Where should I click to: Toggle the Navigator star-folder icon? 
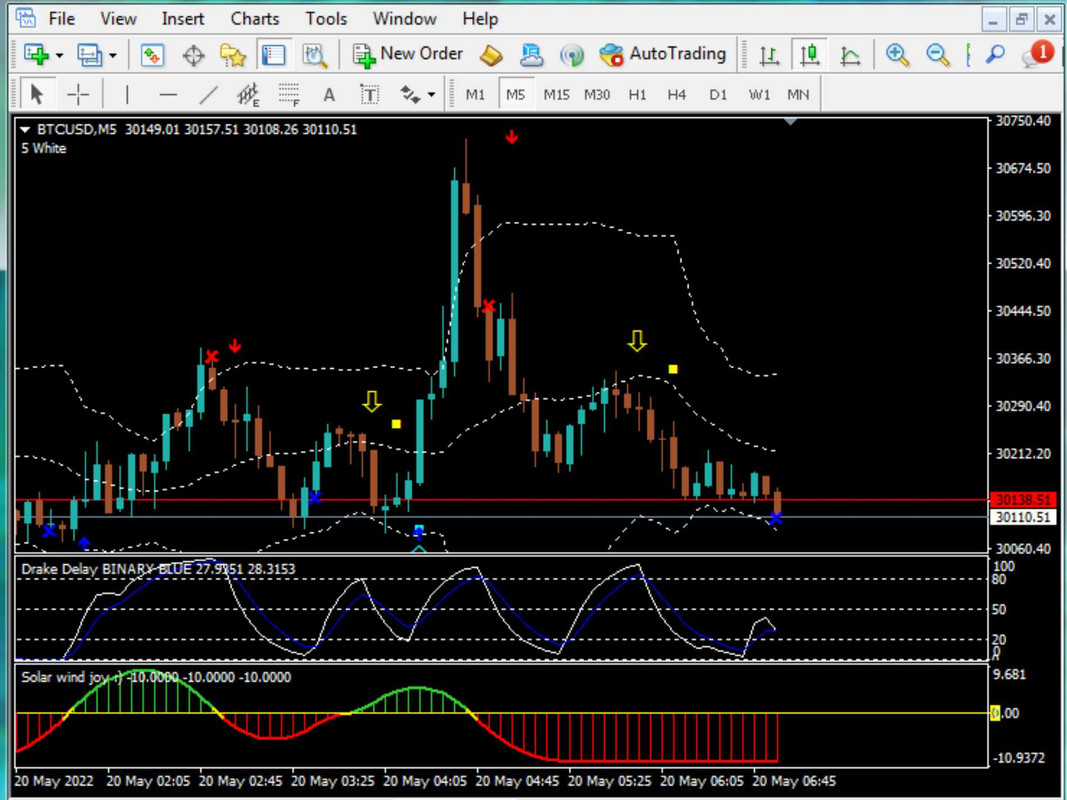[233, 54]
